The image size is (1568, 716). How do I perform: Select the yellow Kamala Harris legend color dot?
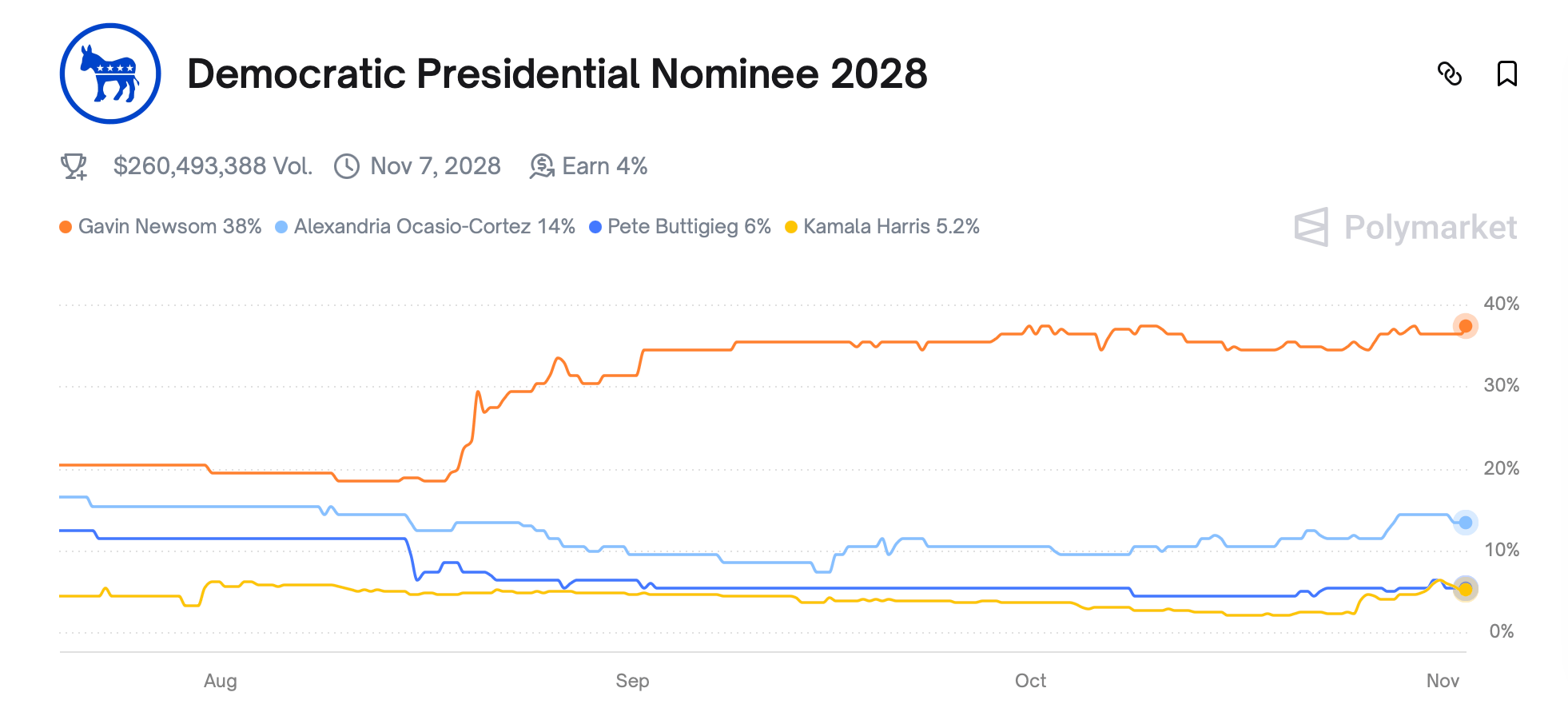tap(790, 227)
